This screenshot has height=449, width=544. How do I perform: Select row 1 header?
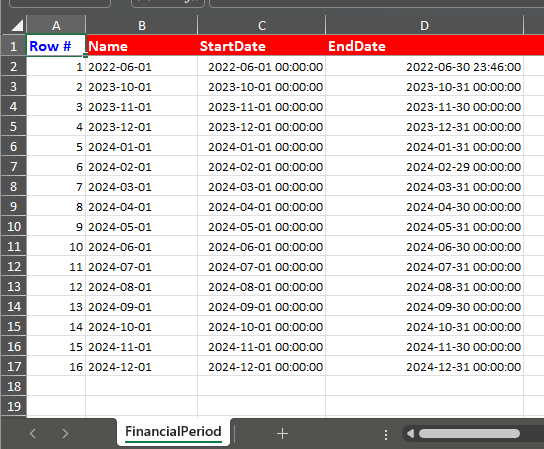(14, 46)
